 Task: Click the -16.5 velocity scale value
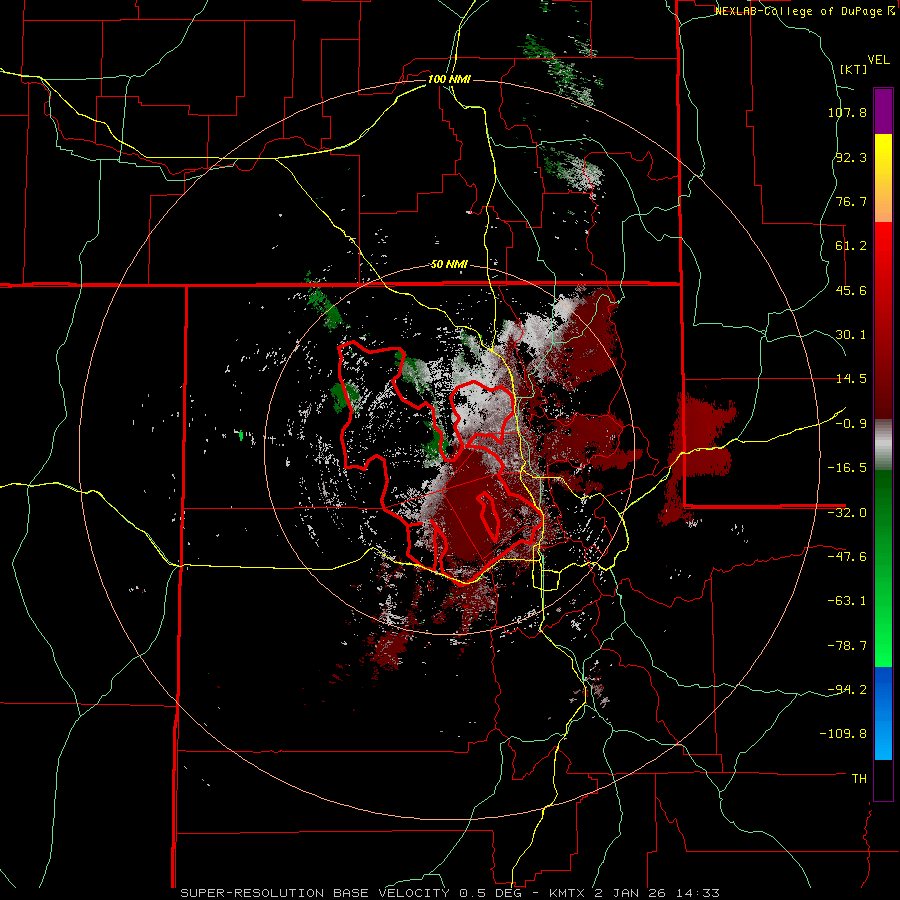[x=847, y=468]
